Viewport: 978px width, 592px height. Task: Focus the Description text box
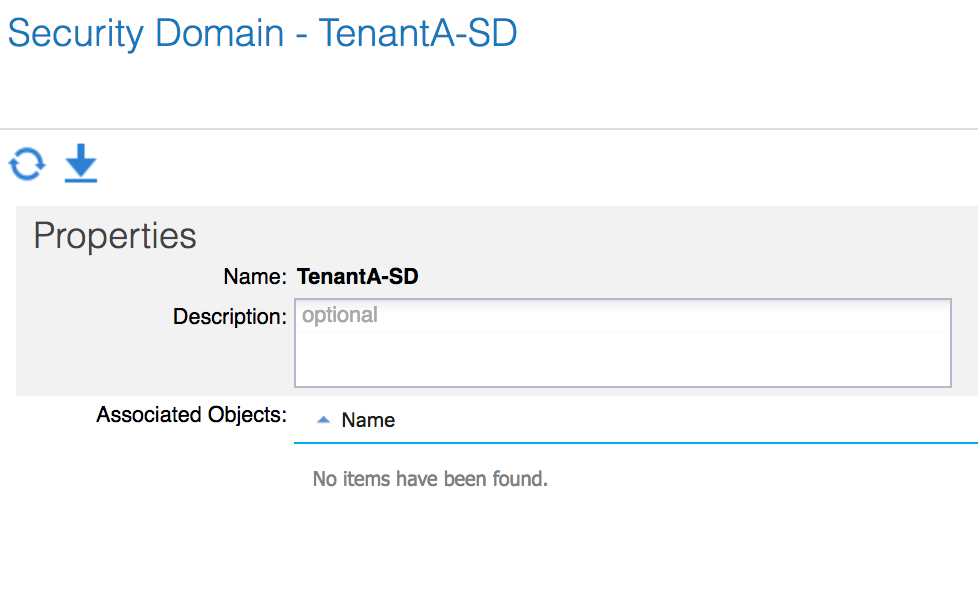(x=622, y=343)
